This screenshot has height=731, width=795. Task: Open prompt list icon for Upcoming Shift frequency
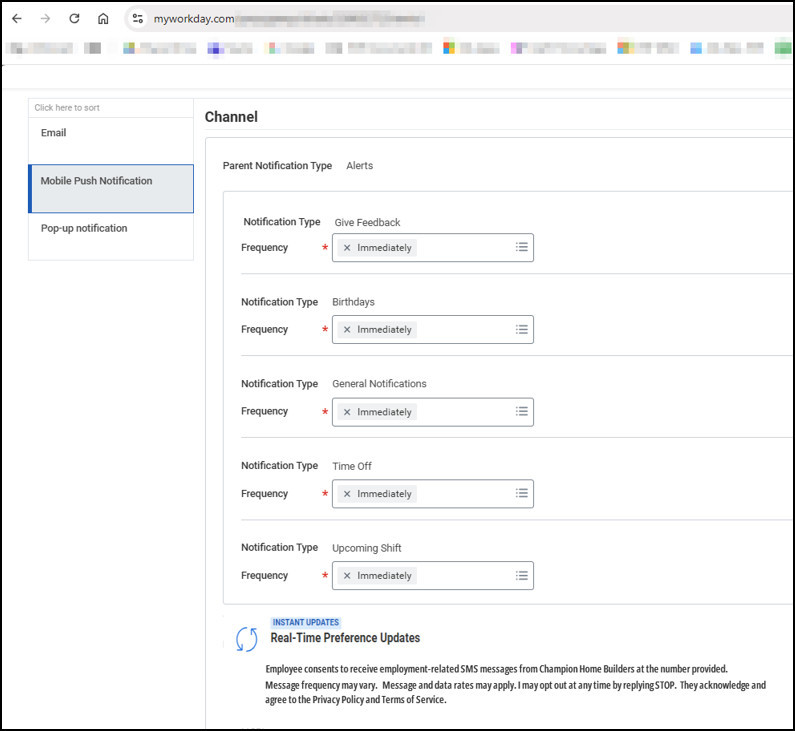(x=522, y=575)
